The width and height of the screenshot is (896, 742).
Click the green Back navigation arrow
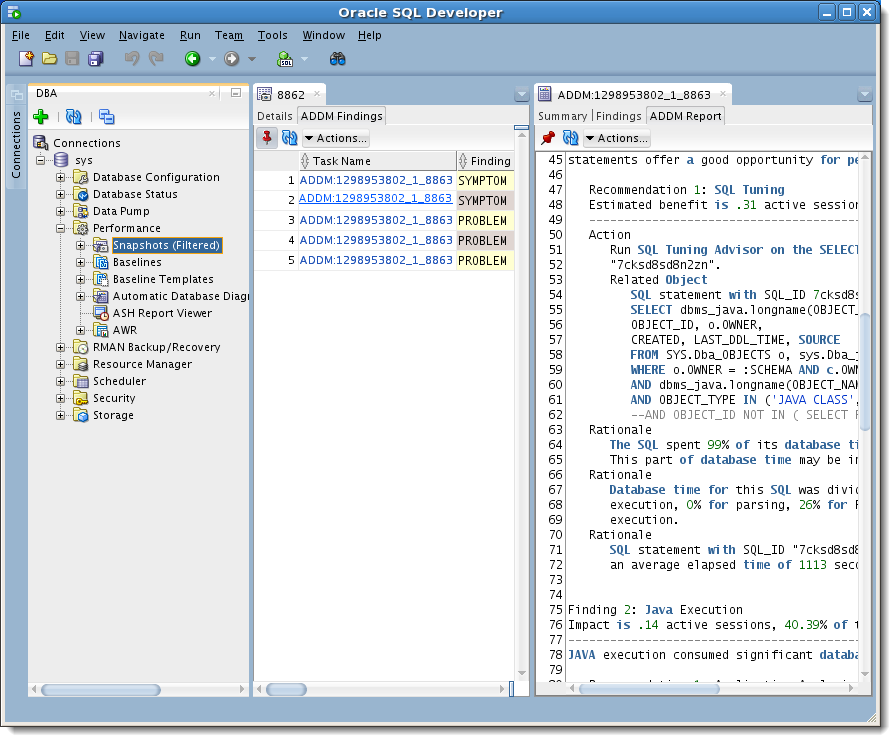(192, 59)
